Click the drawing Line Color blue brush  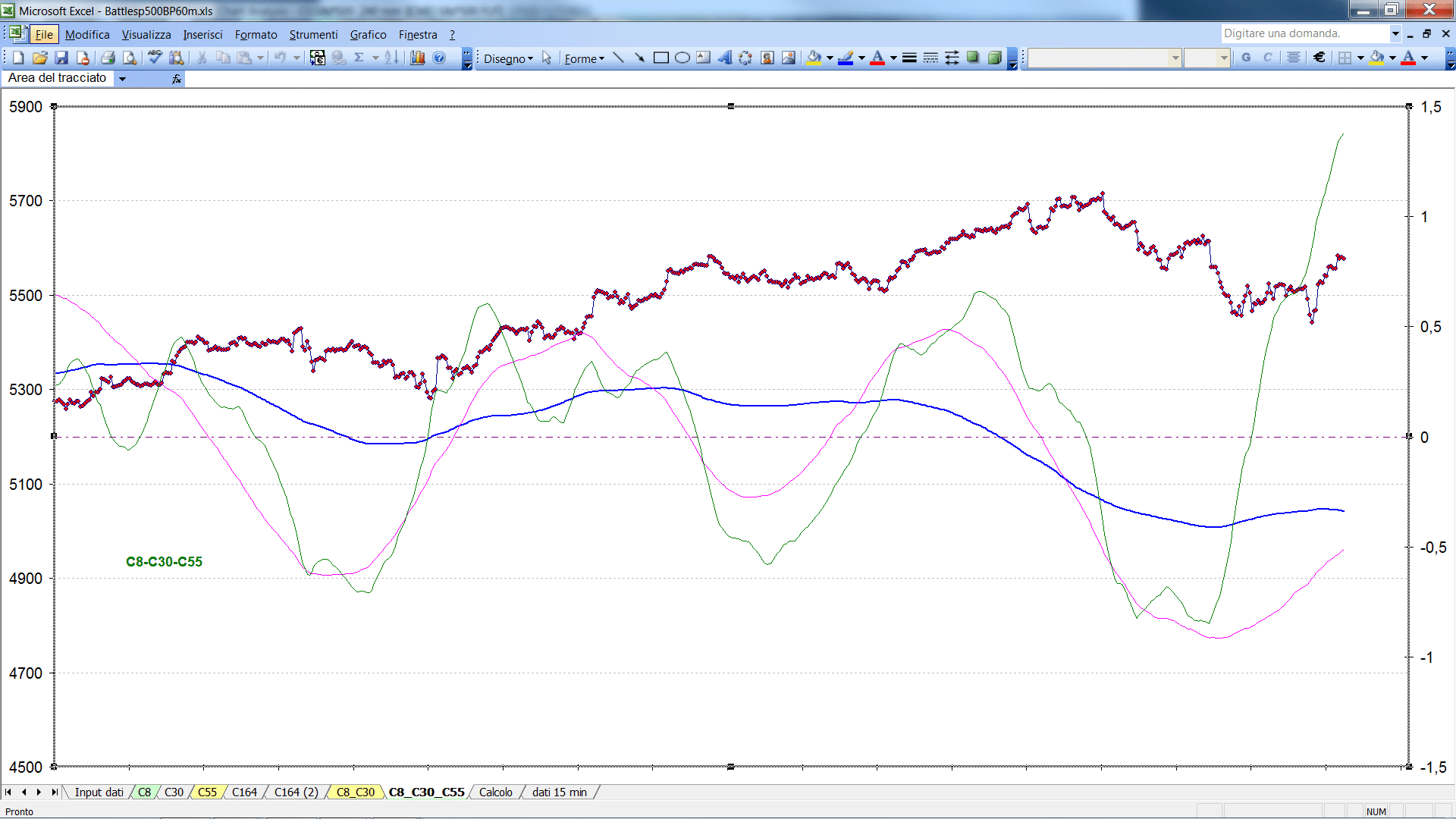coord(846,58)
